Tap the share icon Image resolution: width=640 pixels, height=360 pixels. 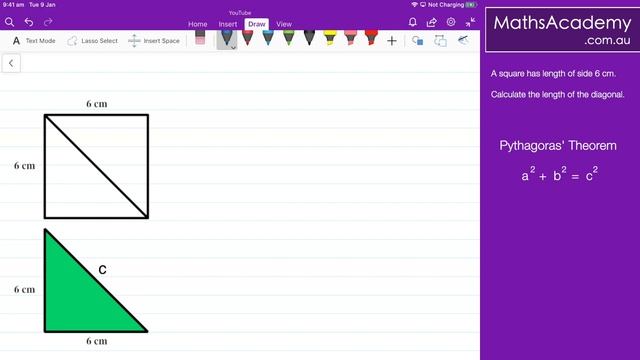coord(431,22)
